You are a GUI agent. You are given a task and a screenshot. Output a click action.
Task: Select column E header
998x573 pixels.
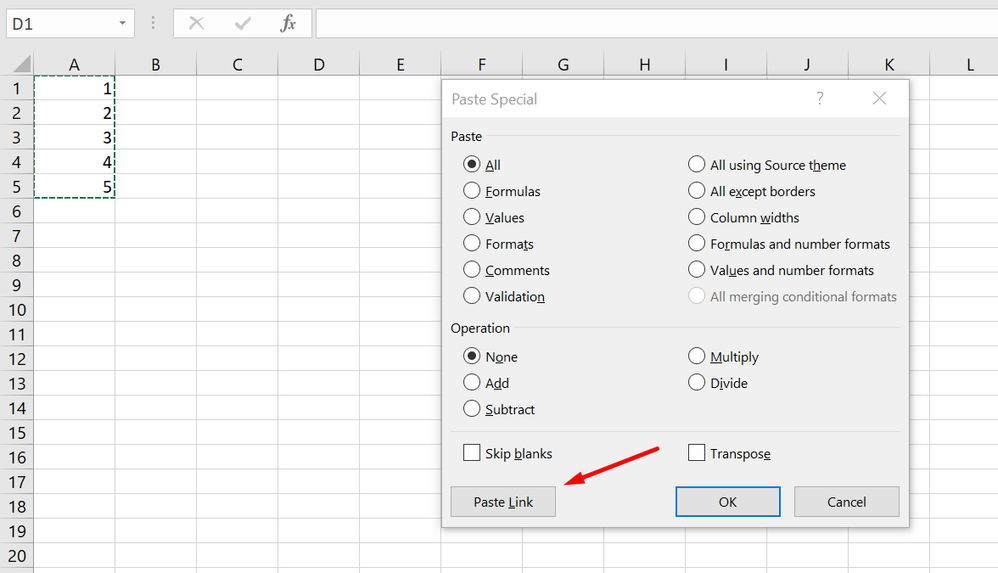pyautogui.click(x=400, y=64)
